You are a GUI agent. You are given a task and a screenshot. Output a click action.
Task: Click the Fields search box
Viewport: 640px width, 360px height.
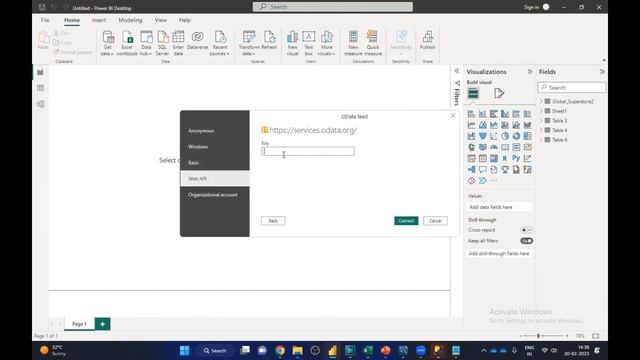tap(572, 87)
